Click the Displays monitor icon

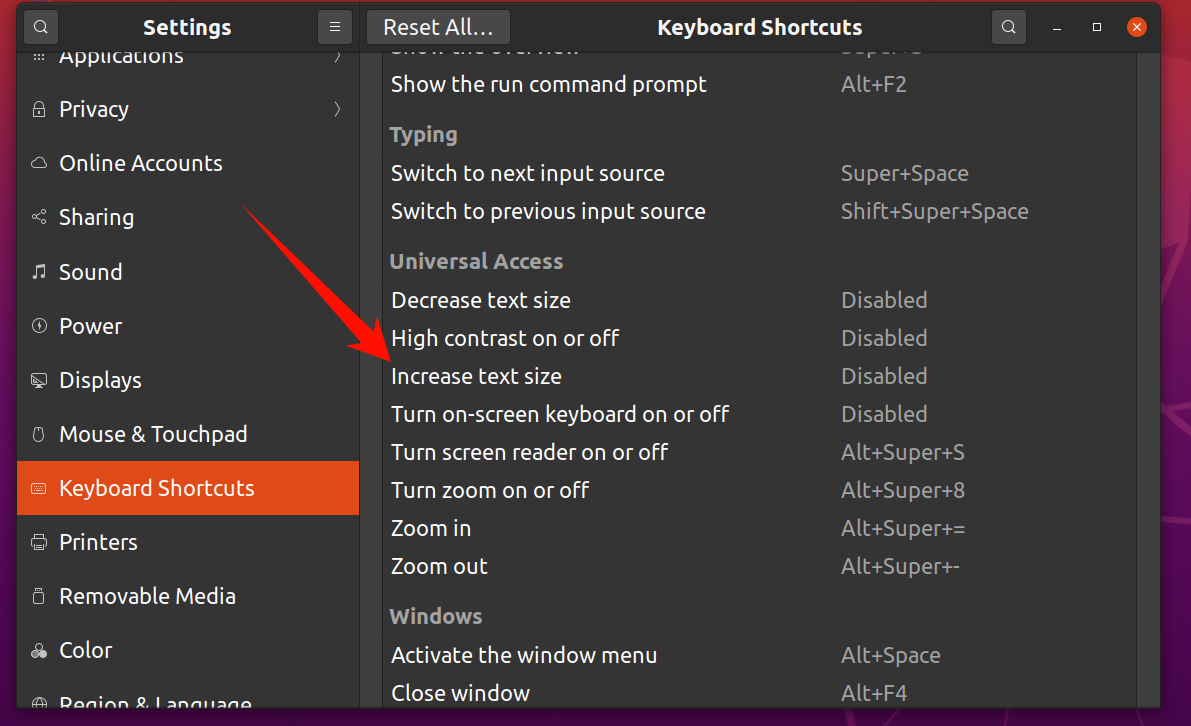pyautogui.click(x=39, y=380)
